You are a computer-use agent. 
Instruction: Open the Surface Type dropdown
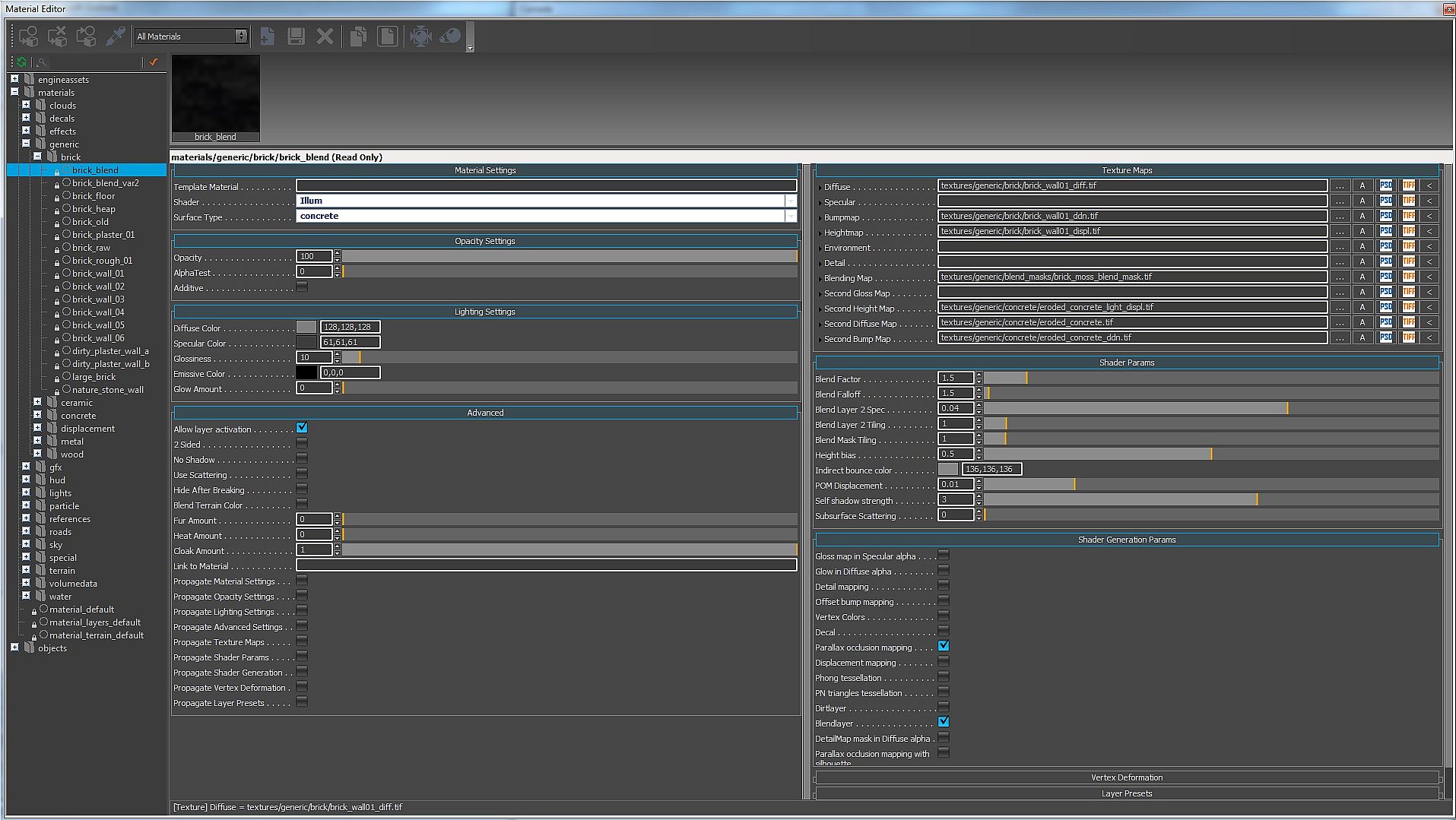pos(791,216)
